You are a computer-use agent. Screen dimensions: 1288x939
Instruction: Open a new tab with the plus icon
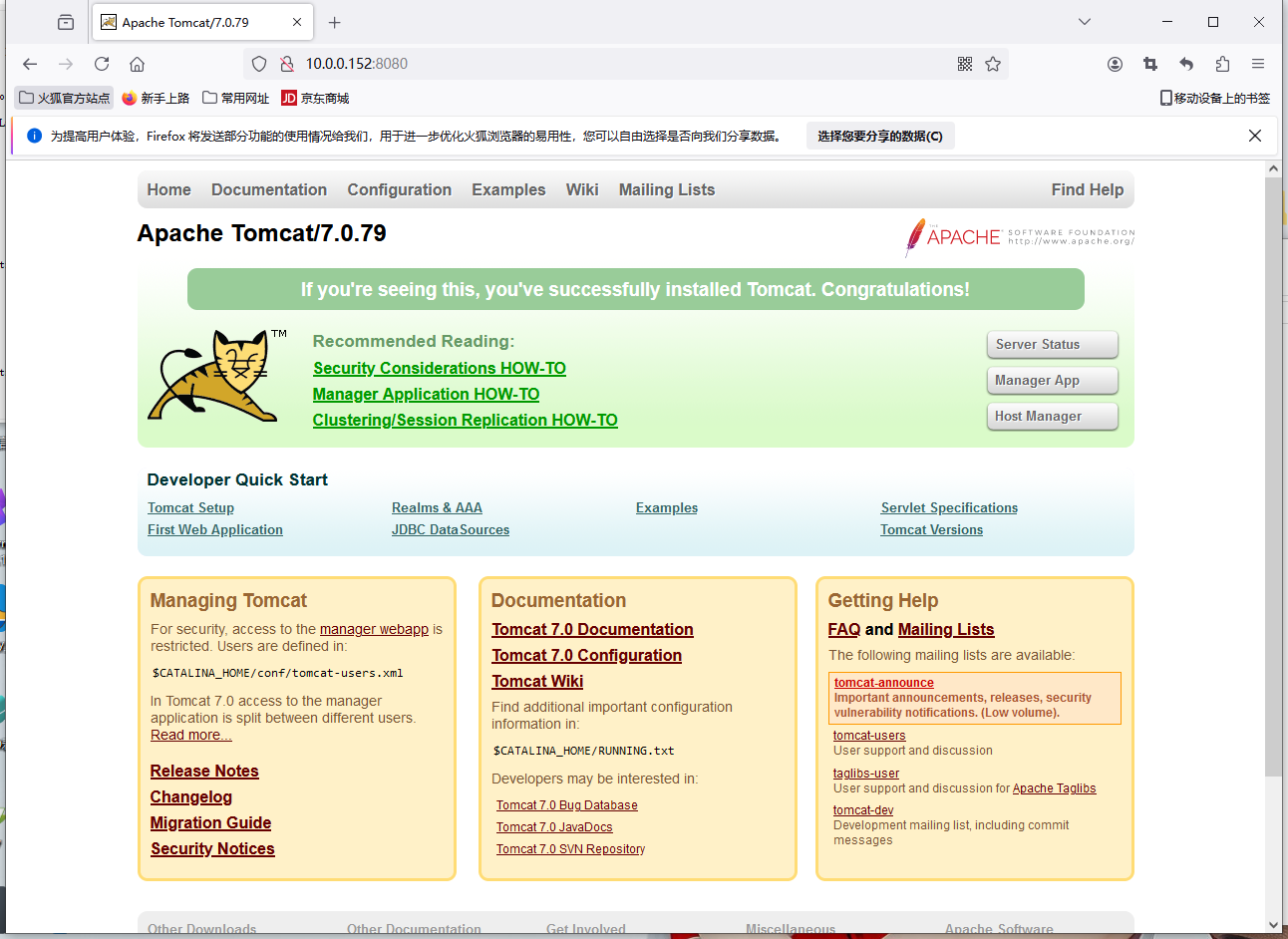pyautogui.click(x=335, y=22)
